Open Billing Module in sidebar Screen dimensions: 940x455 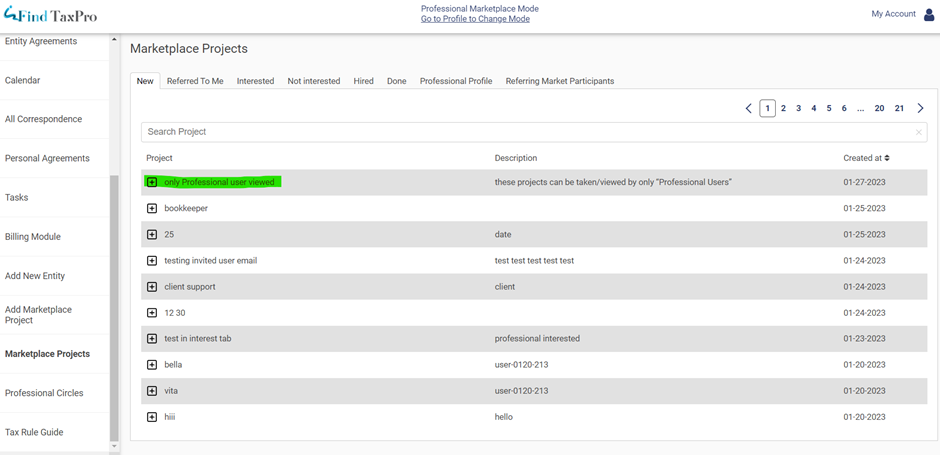coord(33,237)
